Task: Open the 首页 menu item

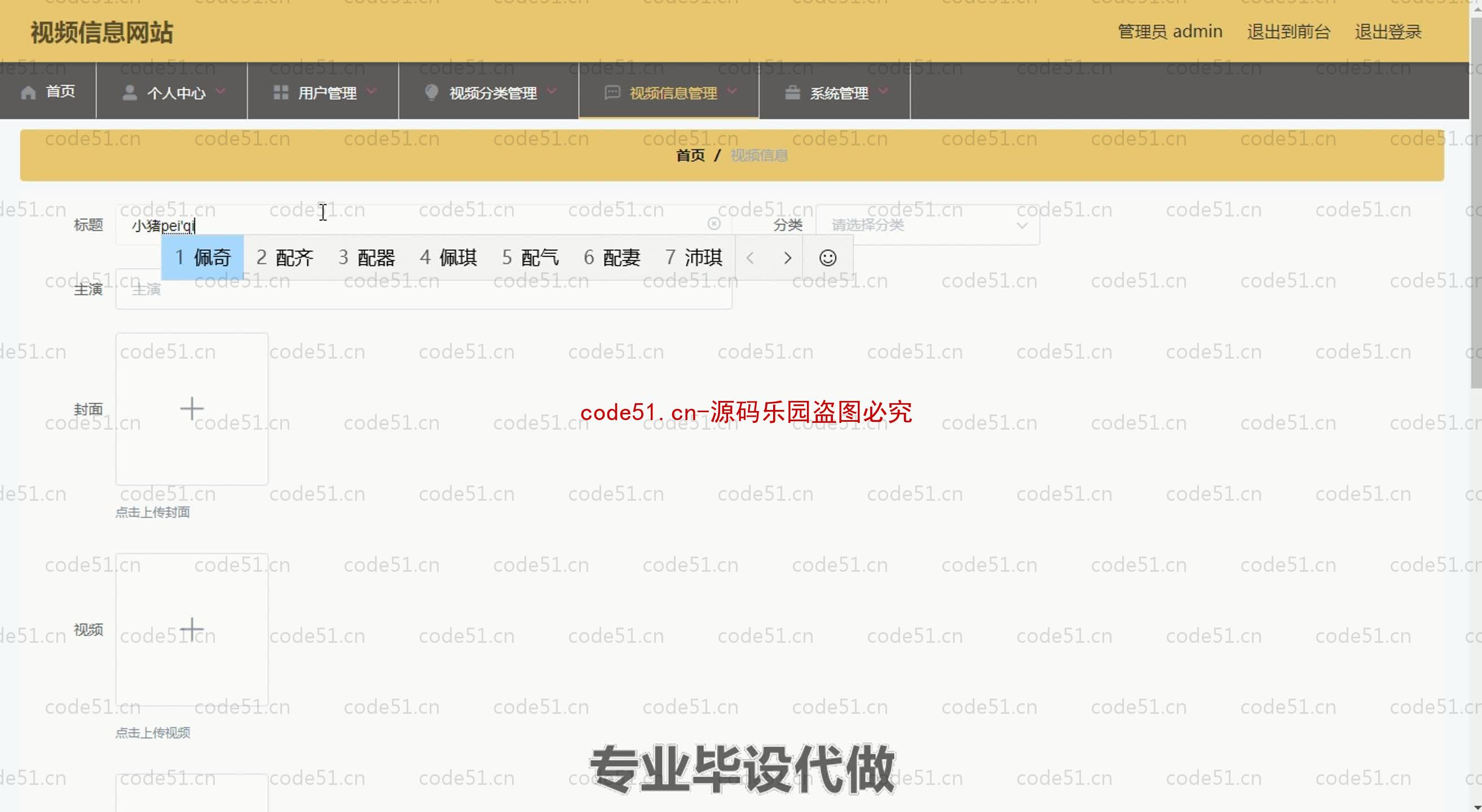Action: tap(48, 91)
